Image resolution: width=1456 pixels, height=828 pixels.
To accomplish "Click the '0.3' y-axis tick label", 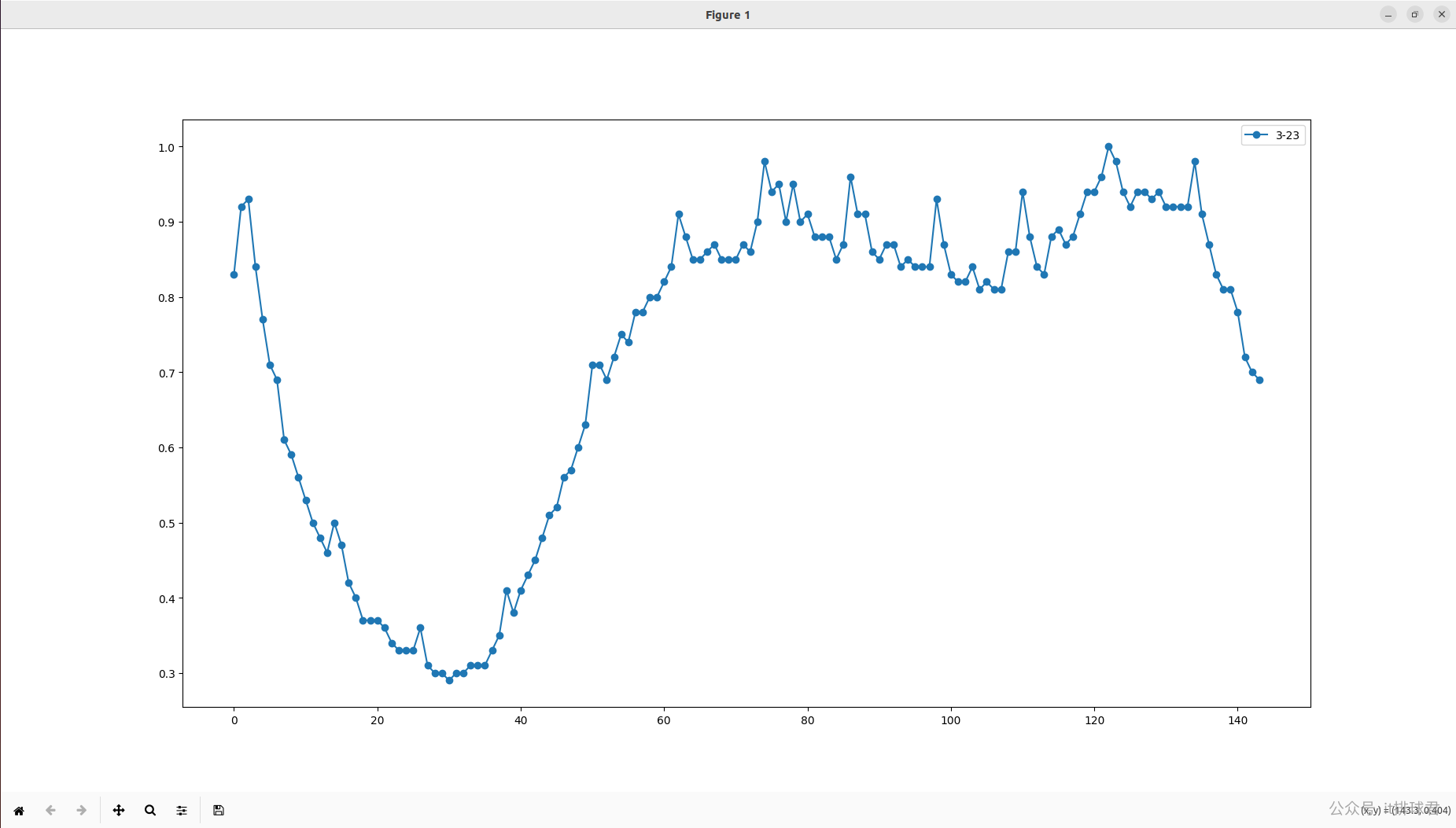I will tap(166, 674).
